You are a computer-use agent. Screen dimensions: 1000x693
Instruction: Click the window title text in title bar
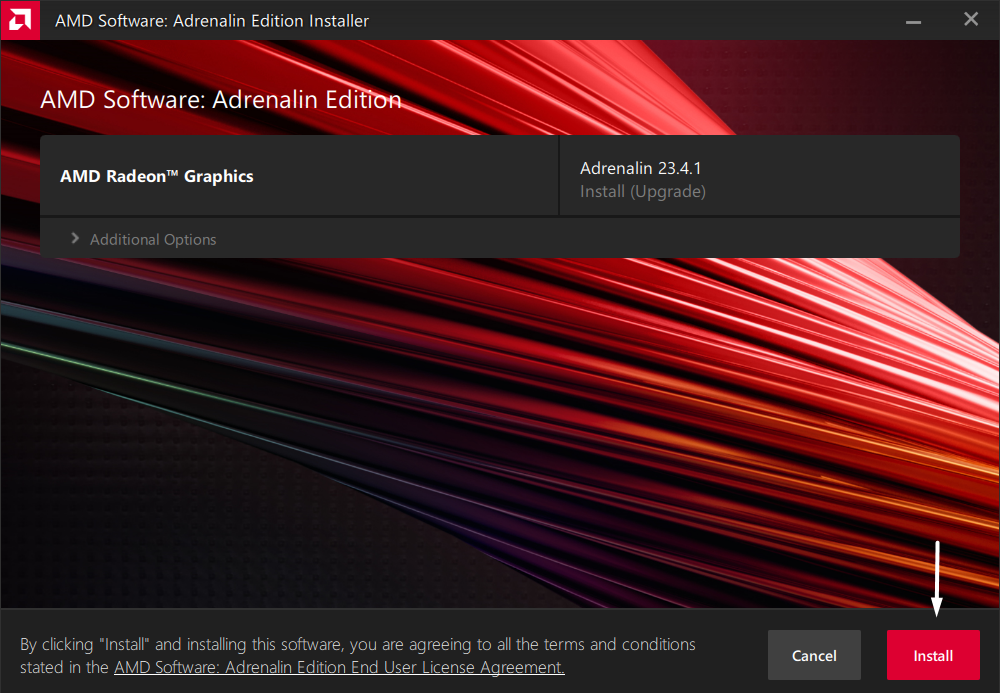pyautogui.click(x=212, y=20)
